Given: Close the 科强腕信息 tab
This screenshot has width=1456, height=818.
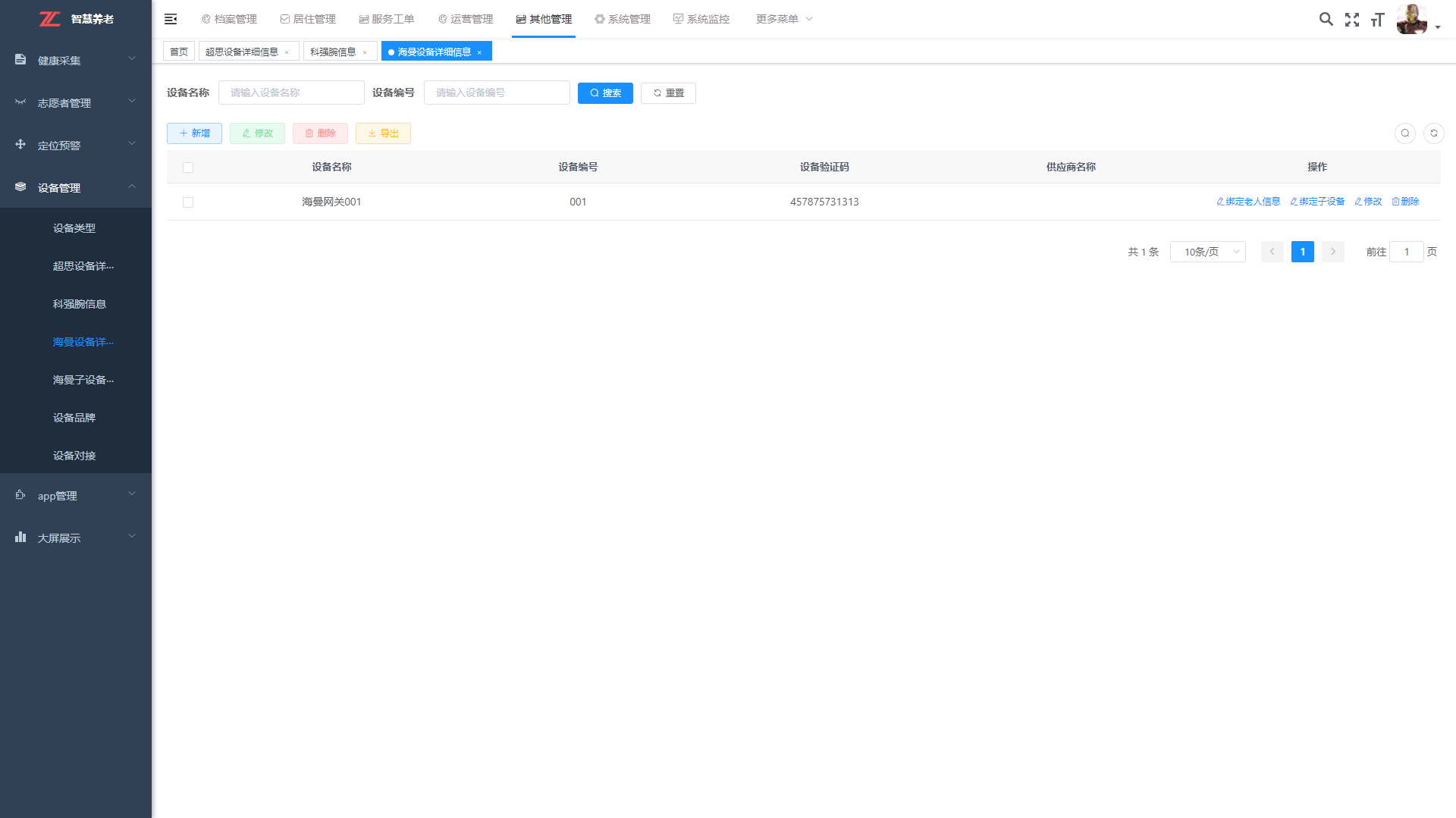Looking at the screenshot, I should click(365, 52).
